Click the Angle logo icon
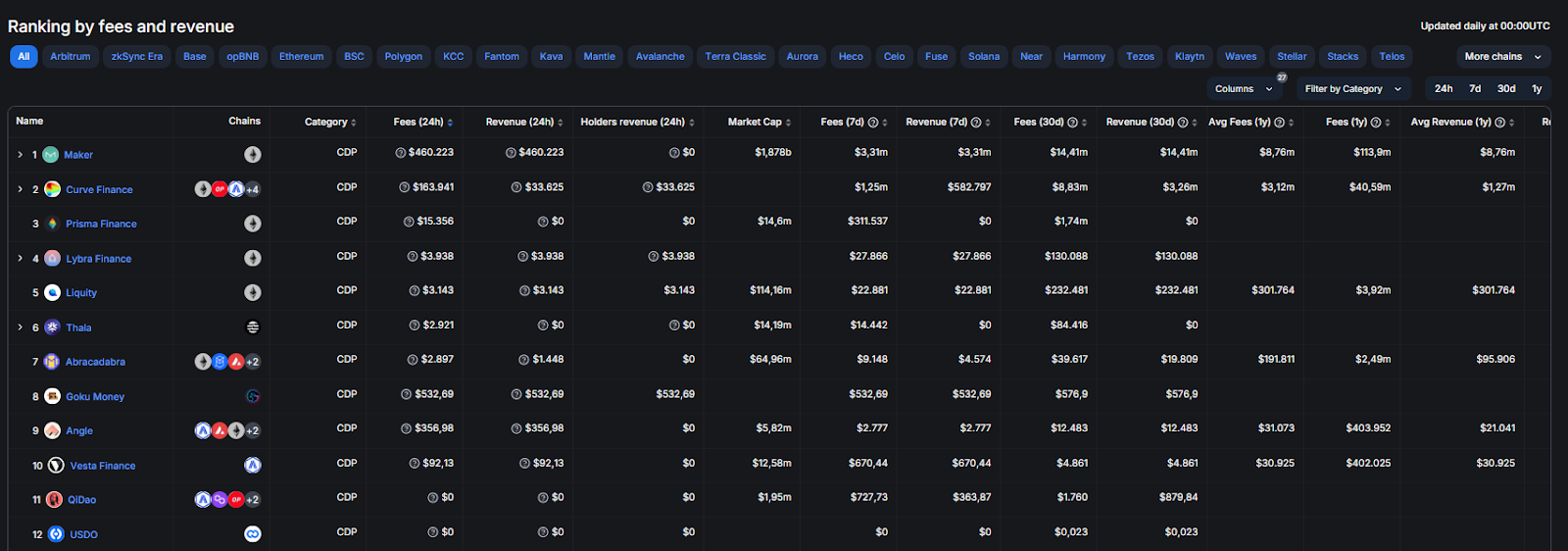This screenshot has height=551, width=1568. [52, 430]
